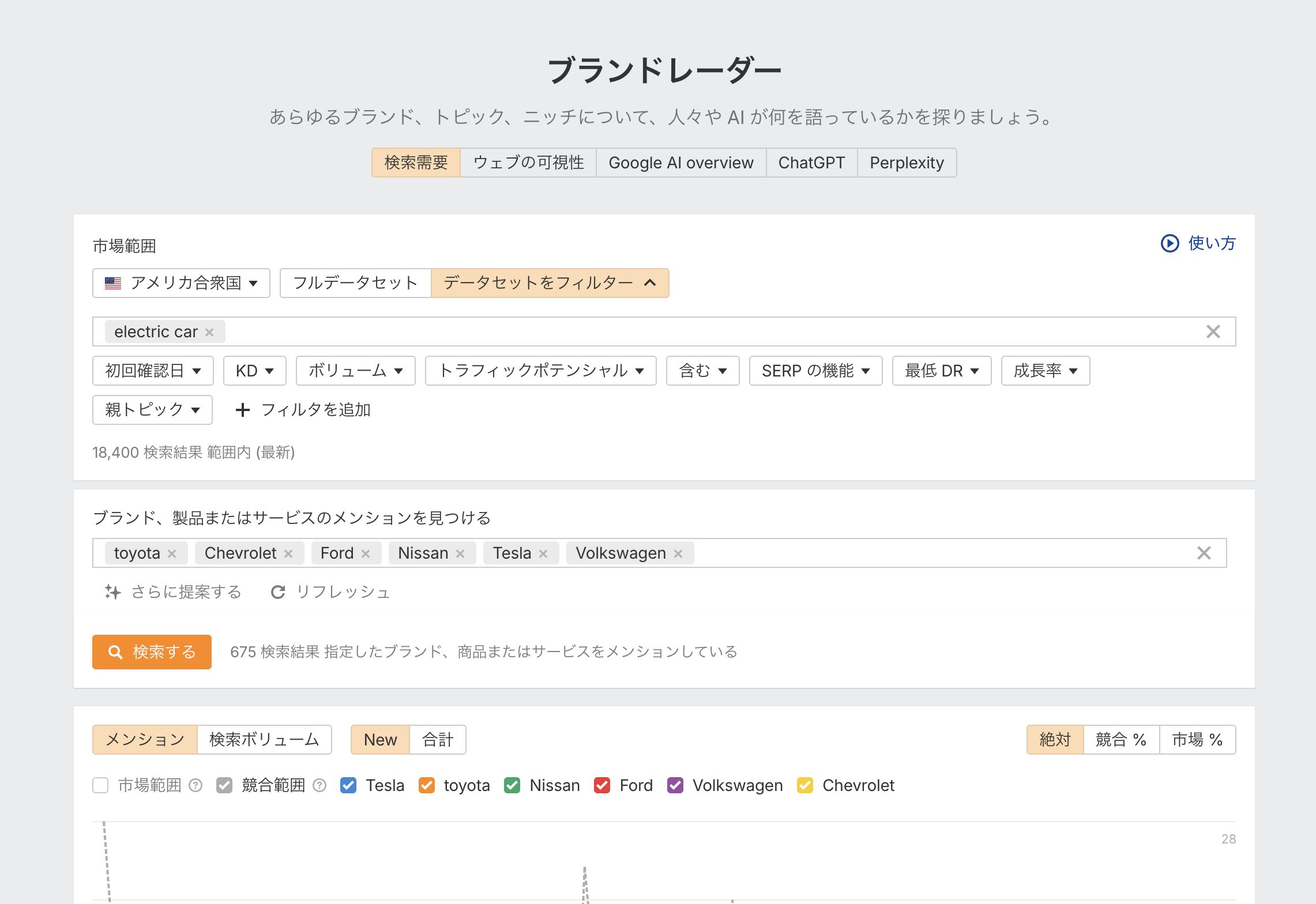
Task: Remove the Ford brand tag
Action: pos(366,553)
